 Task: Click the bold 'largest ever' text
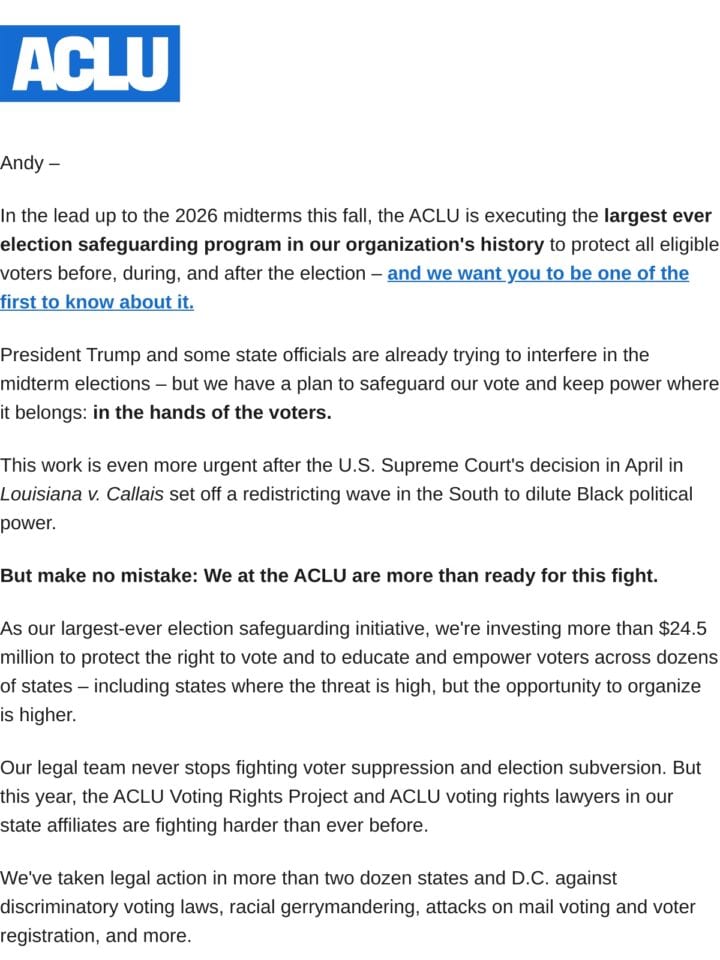658,216
